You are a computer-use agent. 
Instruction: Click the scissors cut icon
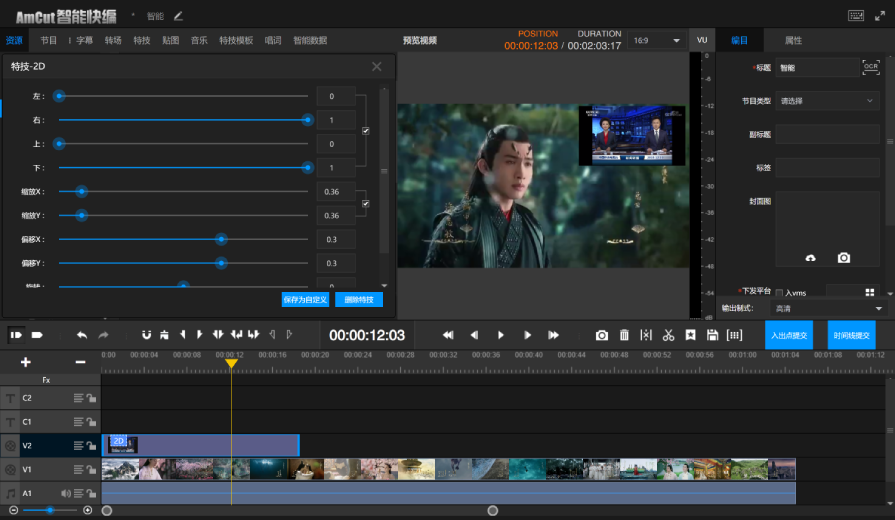668,335
